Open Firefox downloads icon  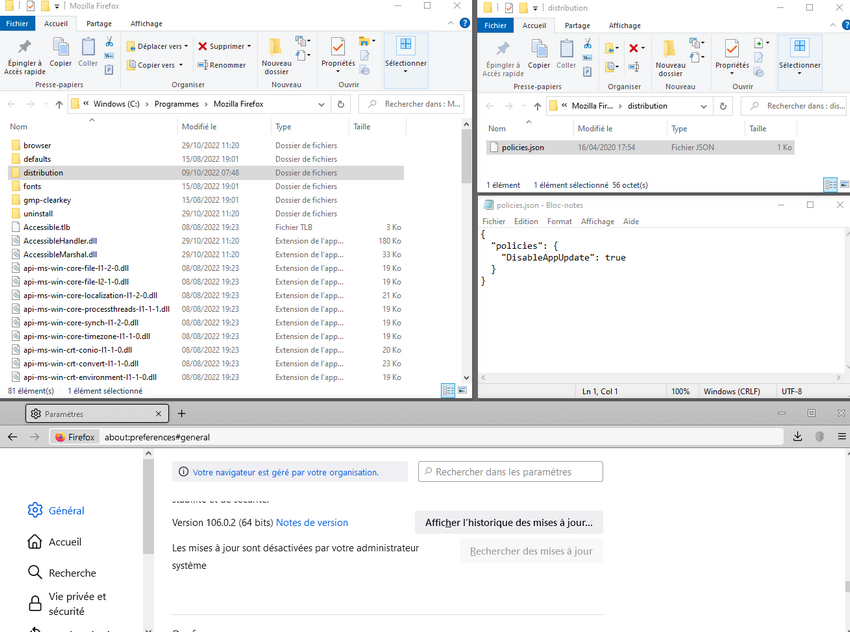pos(797,436)
